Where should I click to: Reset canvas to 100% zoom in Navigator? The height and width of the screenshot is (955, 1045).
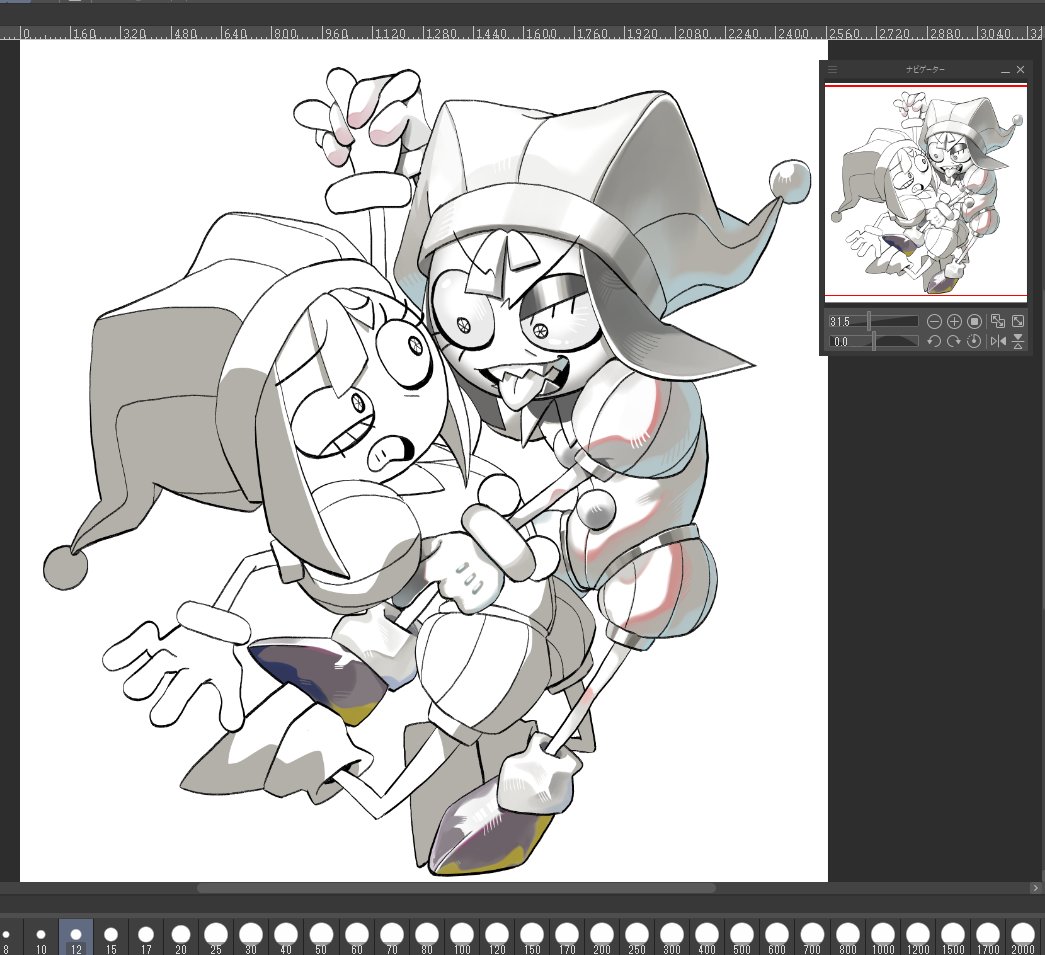click(x=974, y=322)
